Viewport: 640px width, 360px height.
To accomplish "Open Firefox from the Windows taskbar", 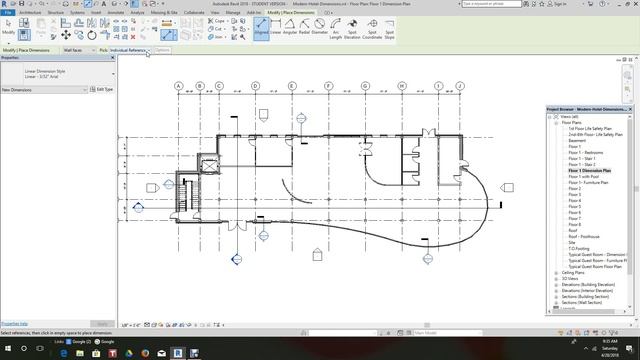I will click(x=145, y=353).
